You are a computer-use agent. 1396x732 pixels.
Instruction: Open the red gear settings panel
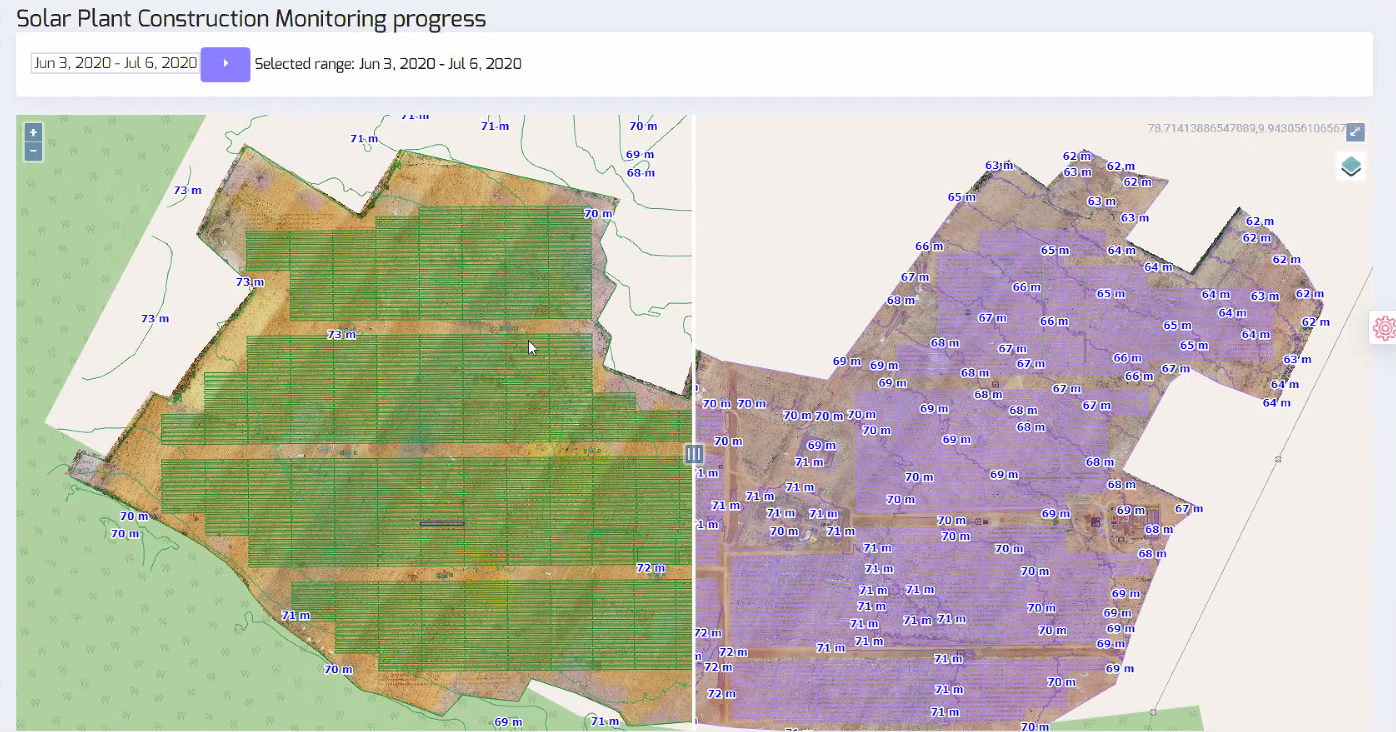(1384, 327)
